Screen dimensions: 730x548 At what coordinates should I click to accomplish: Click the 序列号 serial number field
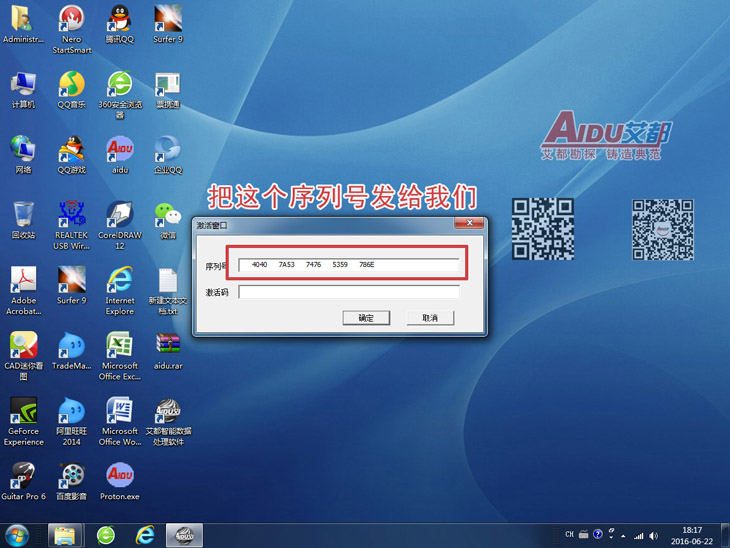coord(348,265)
